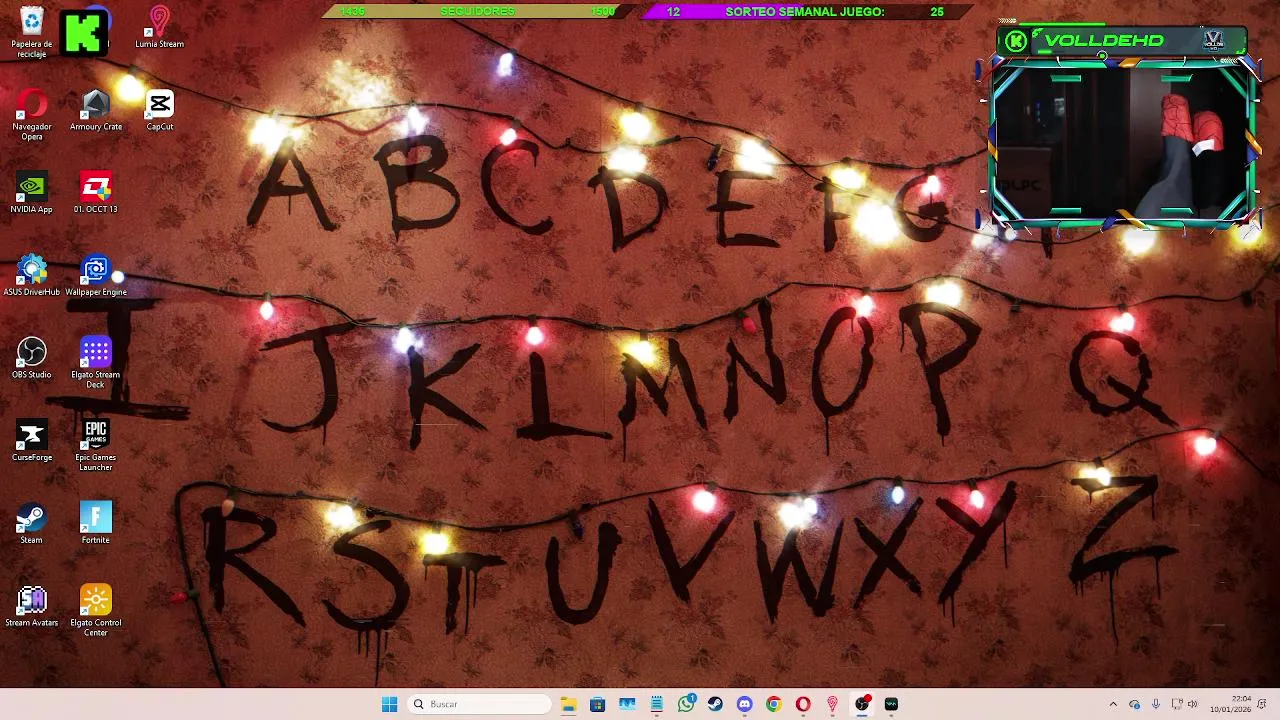The width and height of the screenshot is (1280, 720).
Task: Open the 01. OCCT 13 shortcut
Action: (x=96, y=194)
